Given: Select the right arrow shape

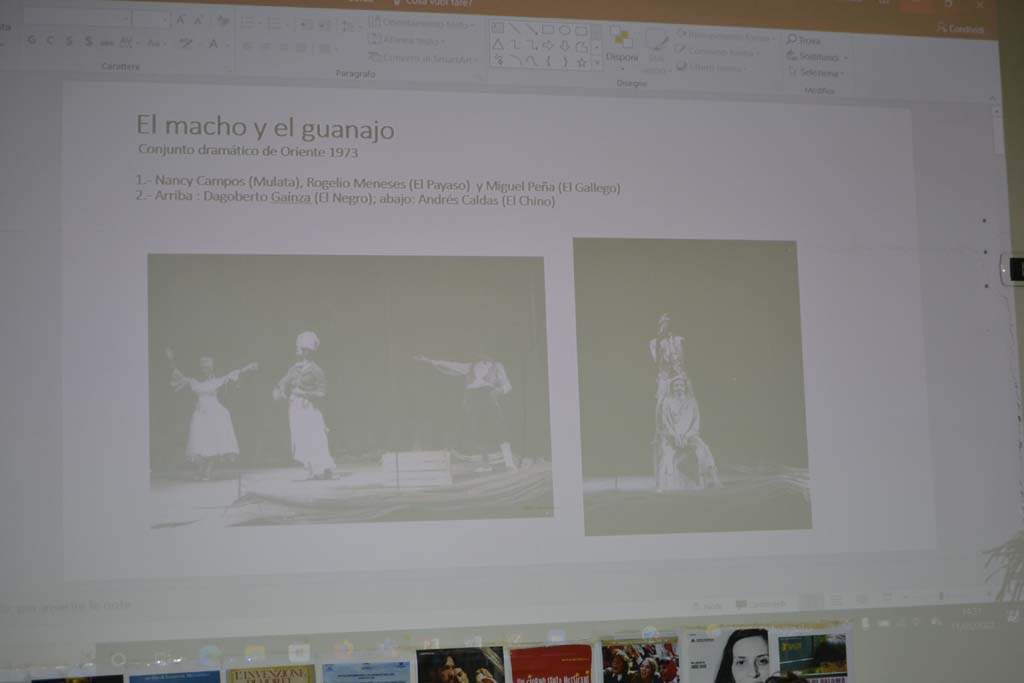Looking at the screenshot, I should pos(548,46).
